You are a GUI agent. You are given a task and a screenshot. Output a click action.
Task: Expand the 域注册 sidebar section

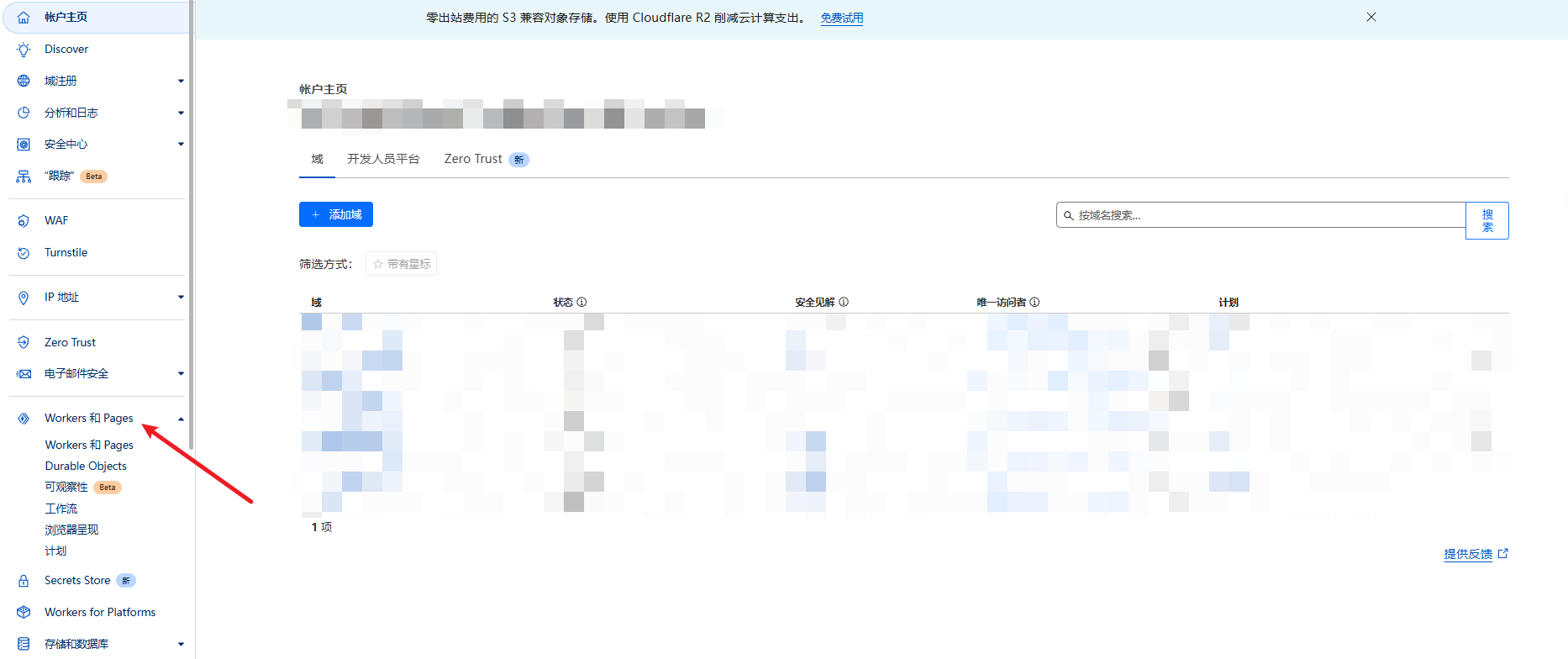point(181,82)
